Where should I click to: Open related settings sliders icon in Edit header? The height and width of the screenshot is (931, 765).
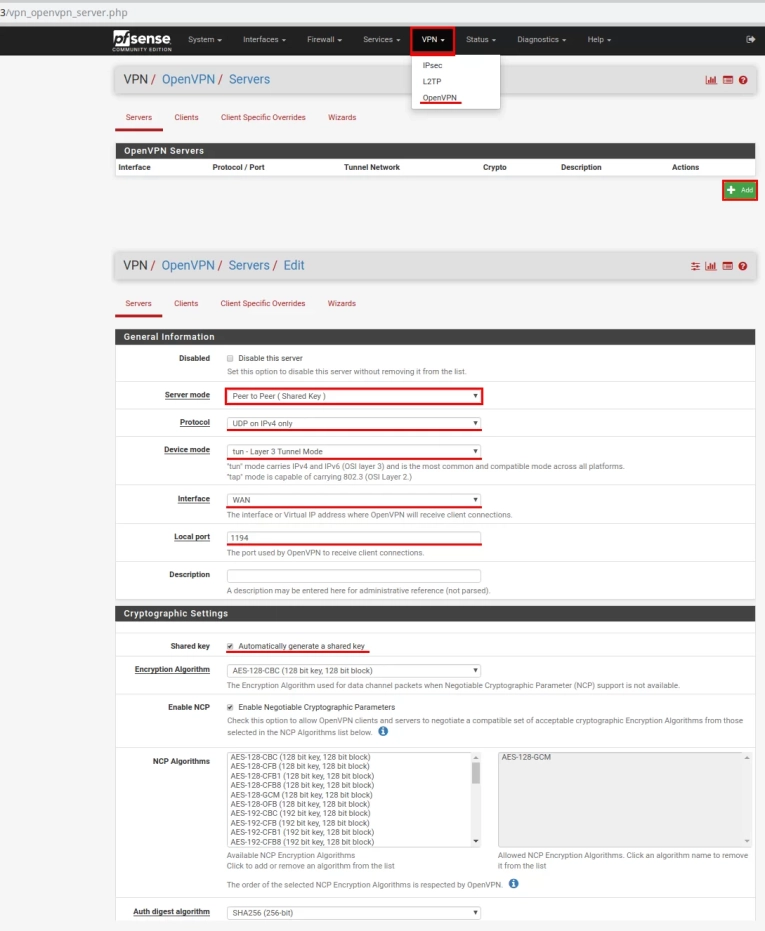click(695, 266)
